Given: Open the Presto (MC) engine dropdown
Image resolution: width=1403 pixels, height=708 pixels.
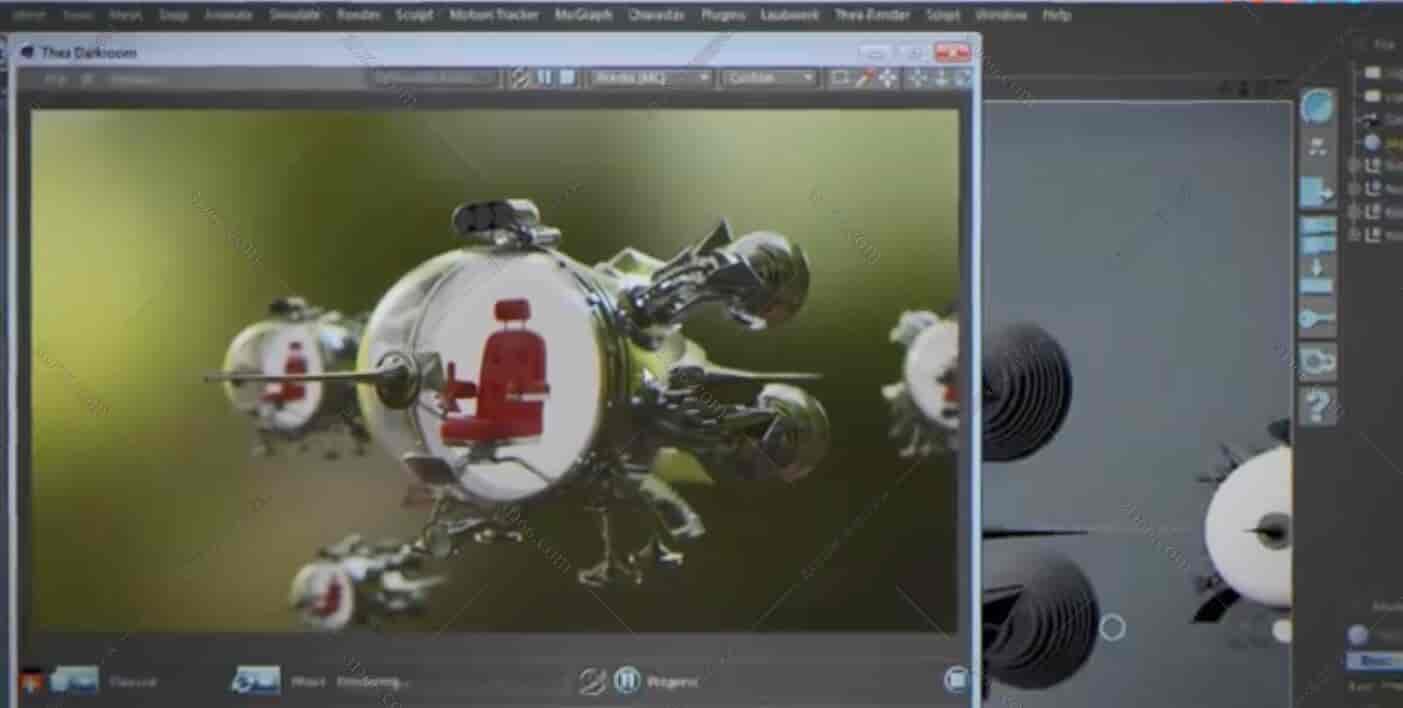Looking at the screenshot, I should (650, 78).
